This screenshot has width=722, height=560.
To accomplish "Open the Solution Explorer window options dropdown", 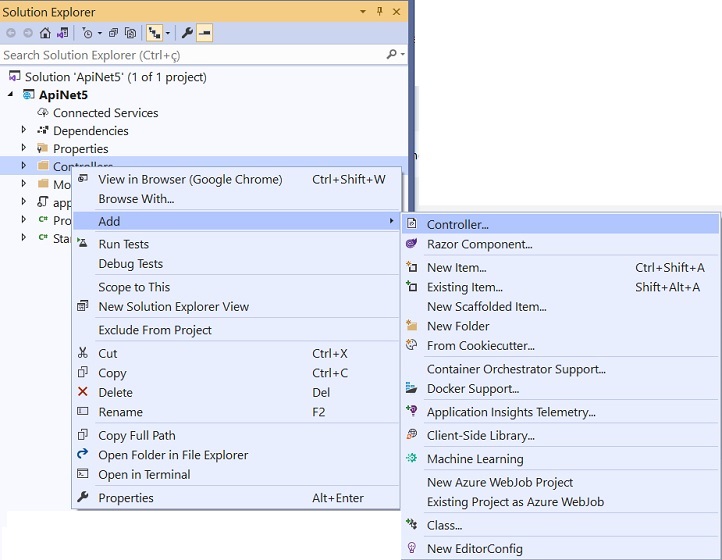I will pyautogui.click(x=363, y=12).
